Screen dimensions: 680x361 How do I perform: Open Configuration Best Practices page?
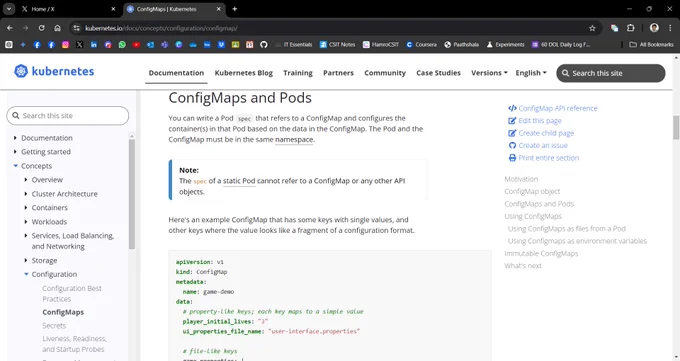pyautogui.click(x=72, y=294)
